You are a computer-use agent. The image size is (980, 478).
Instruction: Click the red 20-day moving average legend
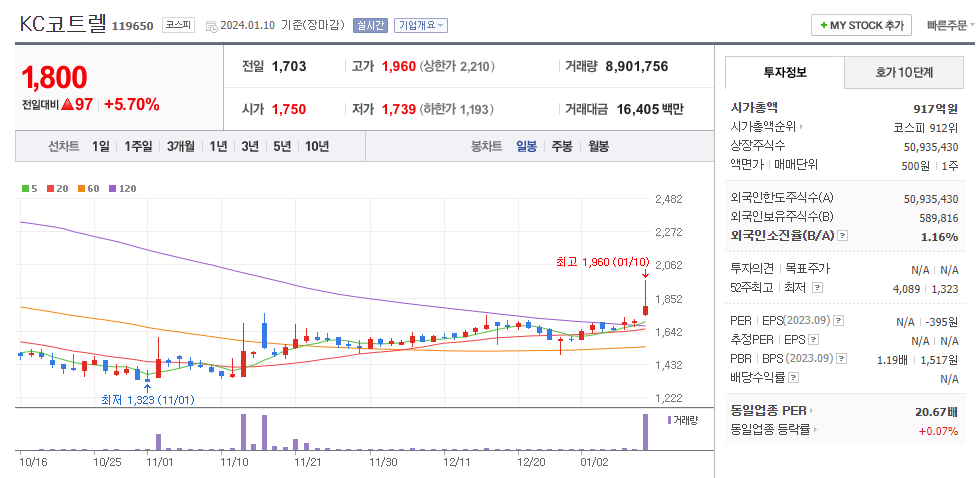pyautogui.click(x=58, y=188)
